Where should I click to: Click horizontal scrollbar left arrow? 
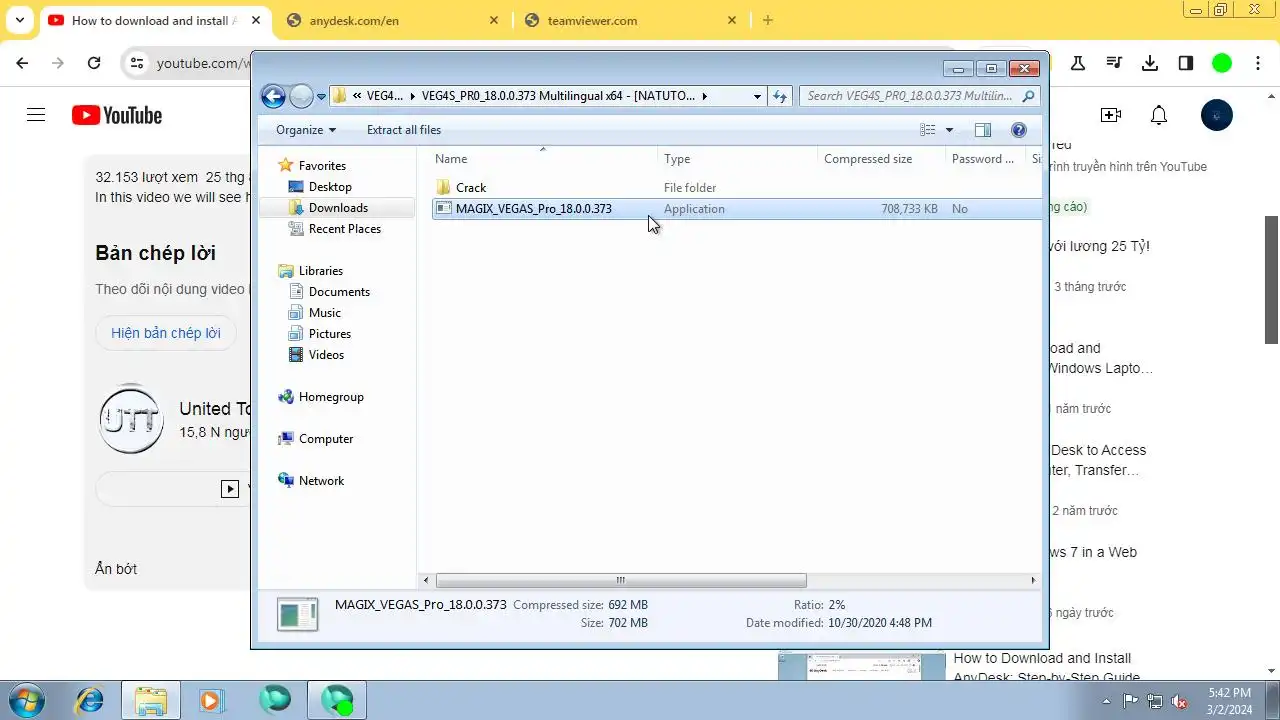(425, 580)
